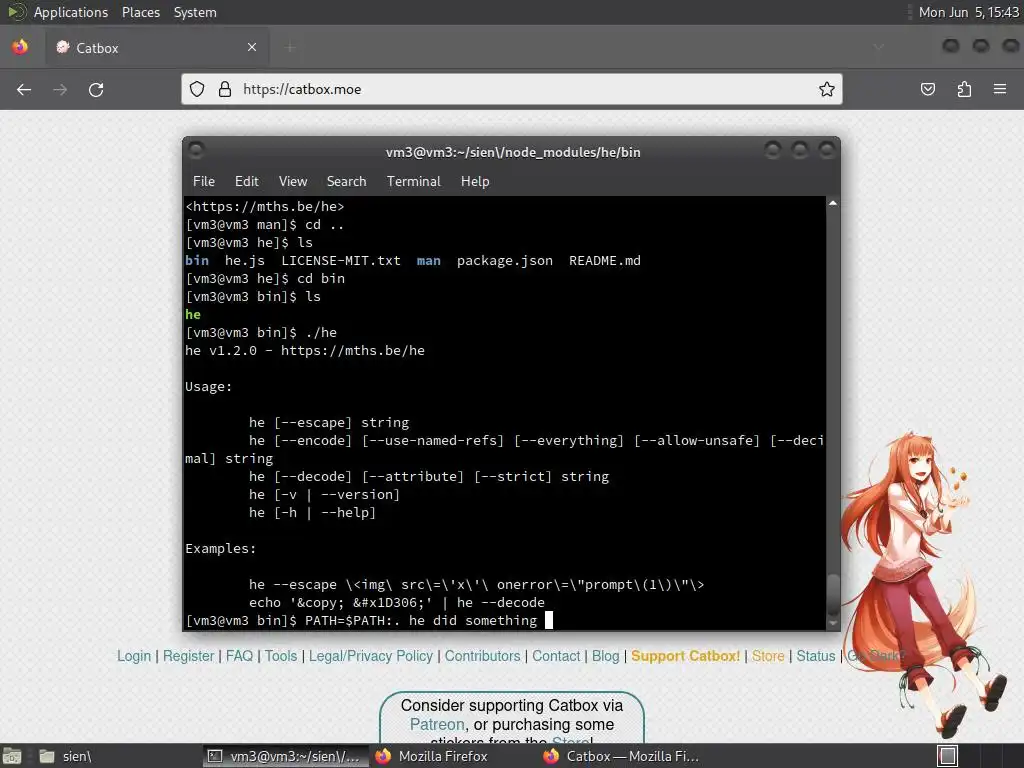1024x768 pixels.
Task: Open terminal Help menu
Action: coord(475,182)
